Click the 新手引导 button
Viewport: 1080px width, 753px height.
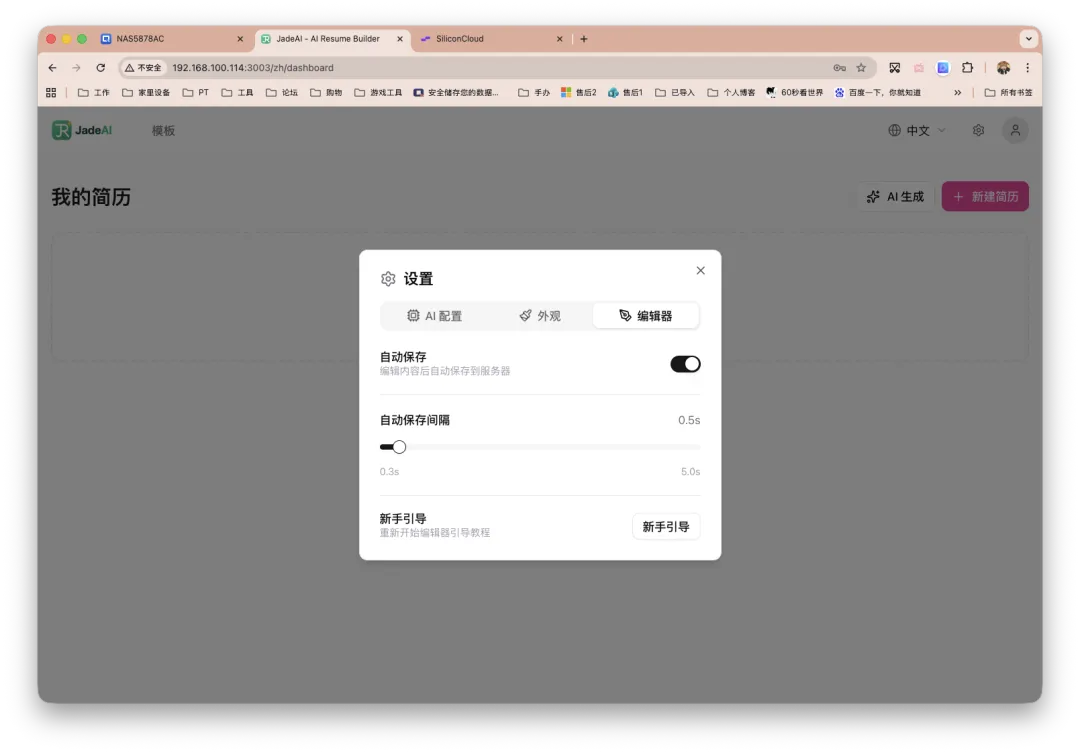(665, 526)
